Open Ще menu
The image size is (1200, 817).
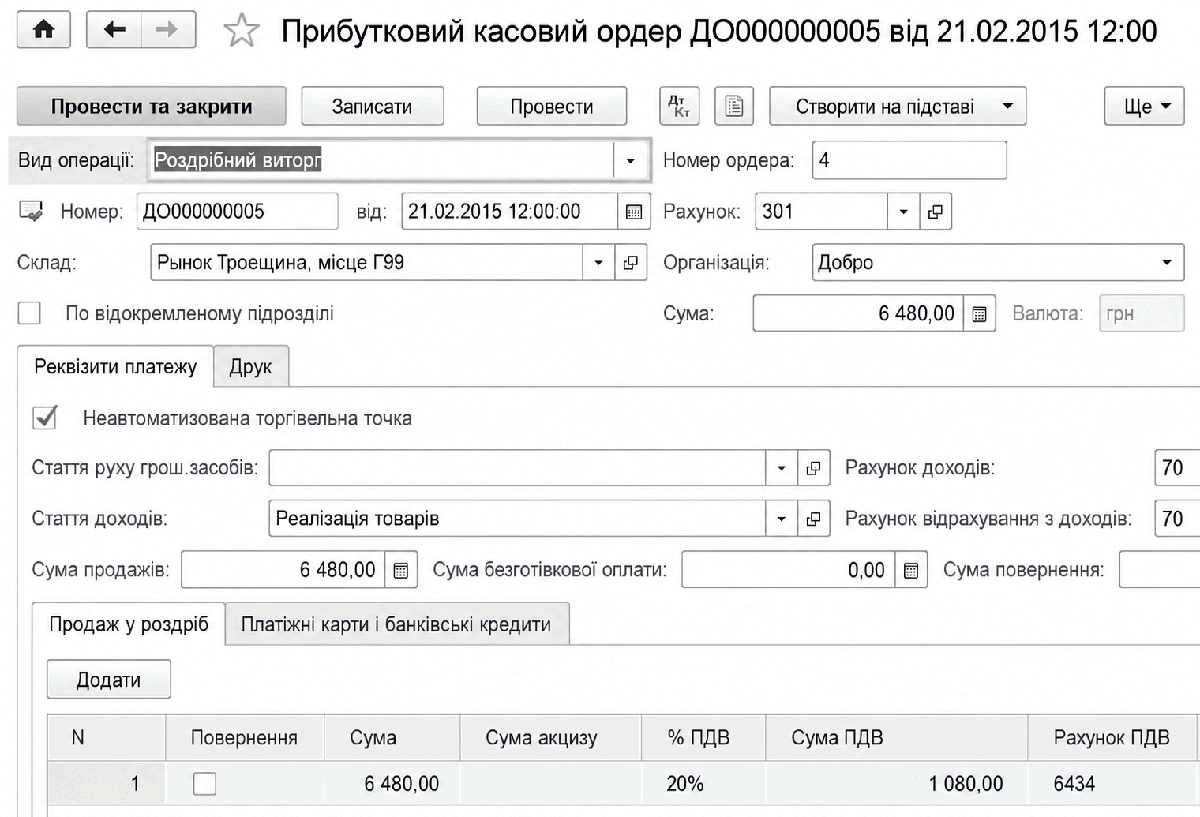(x=1144, y=107)
